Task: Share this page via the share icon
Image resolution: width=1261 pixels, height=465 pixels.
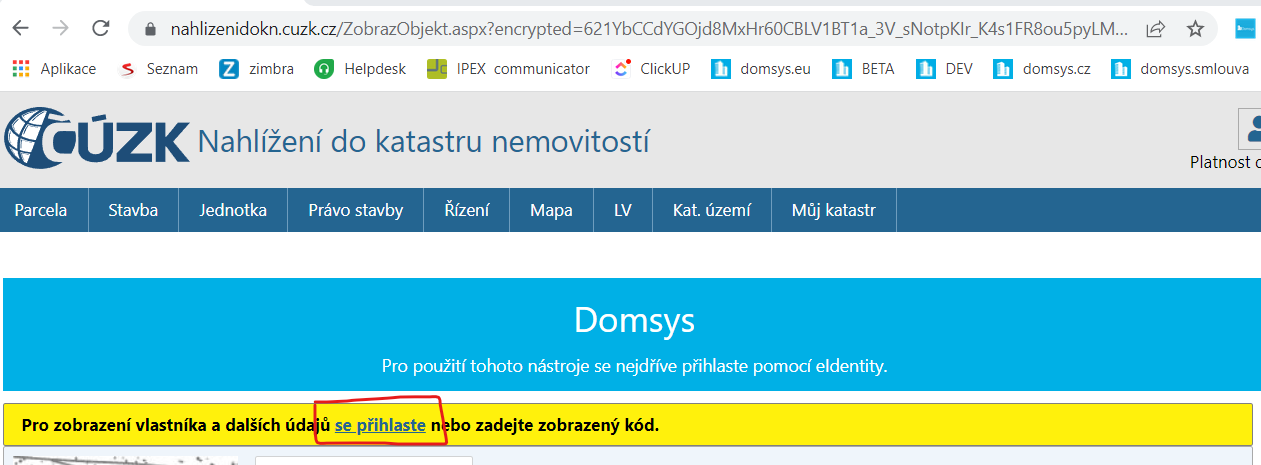Action: 1155,29
